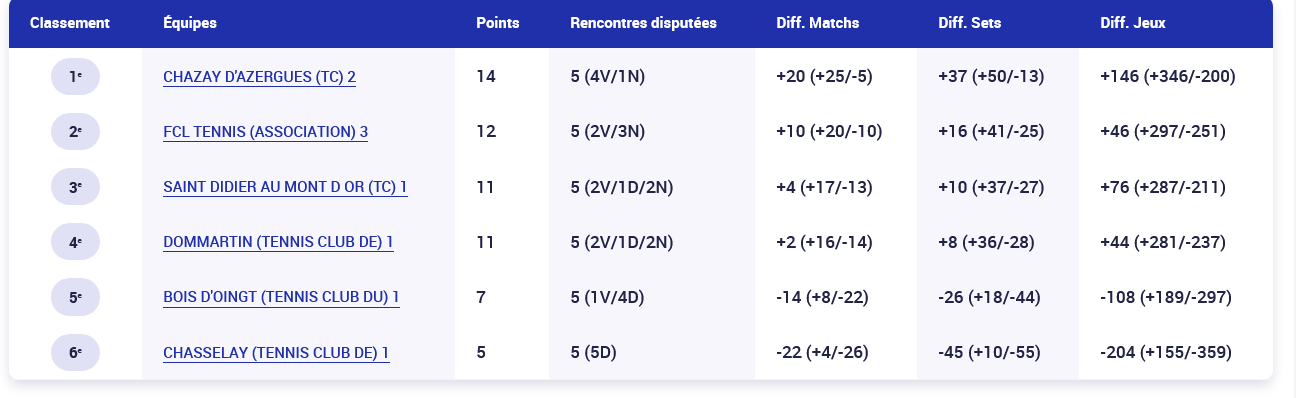Click Chazay's 14 points cell
The height and width of the screenshot is (398, 1296).
486,76
